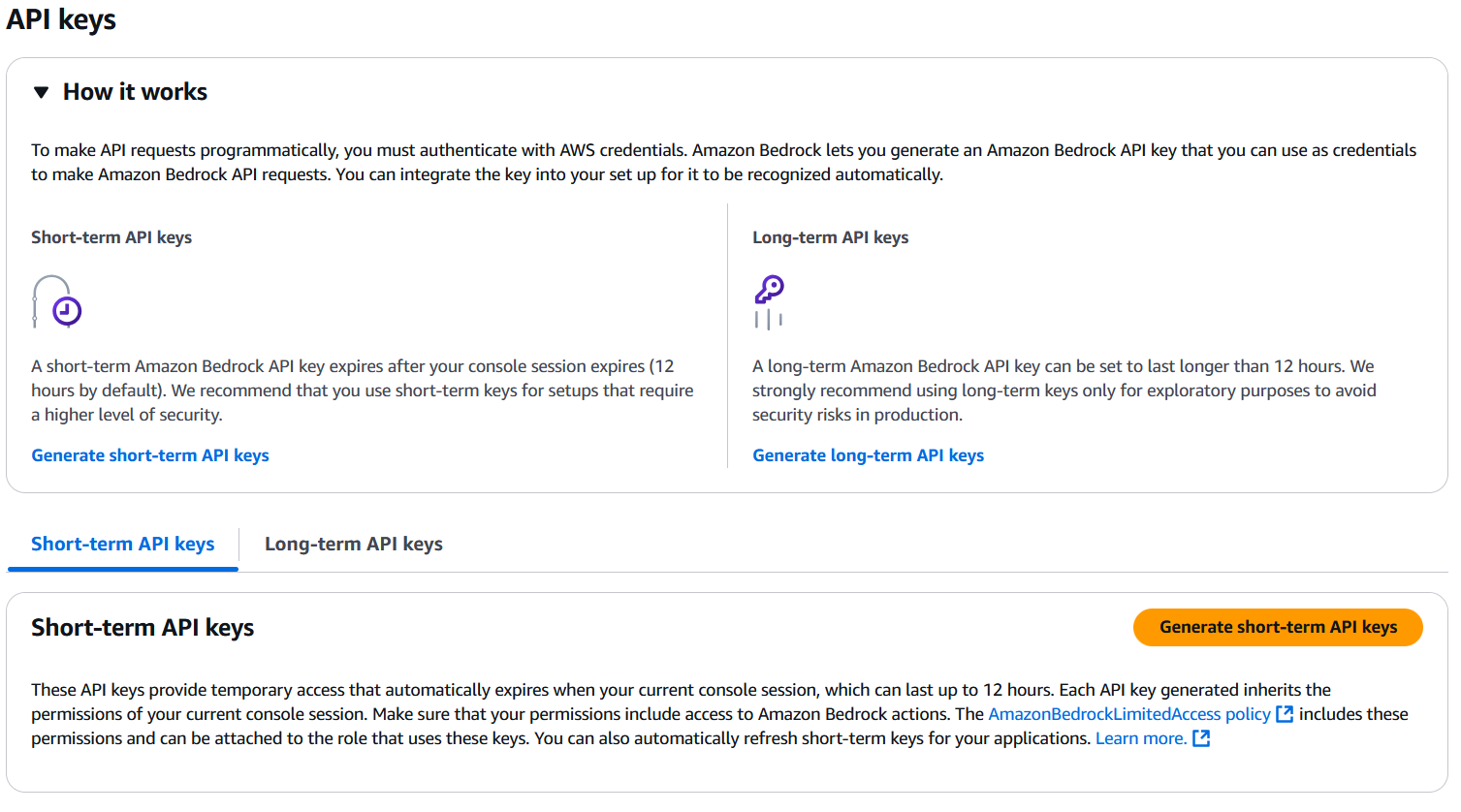
Task: Click the paragraph about authenticating with AWS credentials
Action: [723, 162]
